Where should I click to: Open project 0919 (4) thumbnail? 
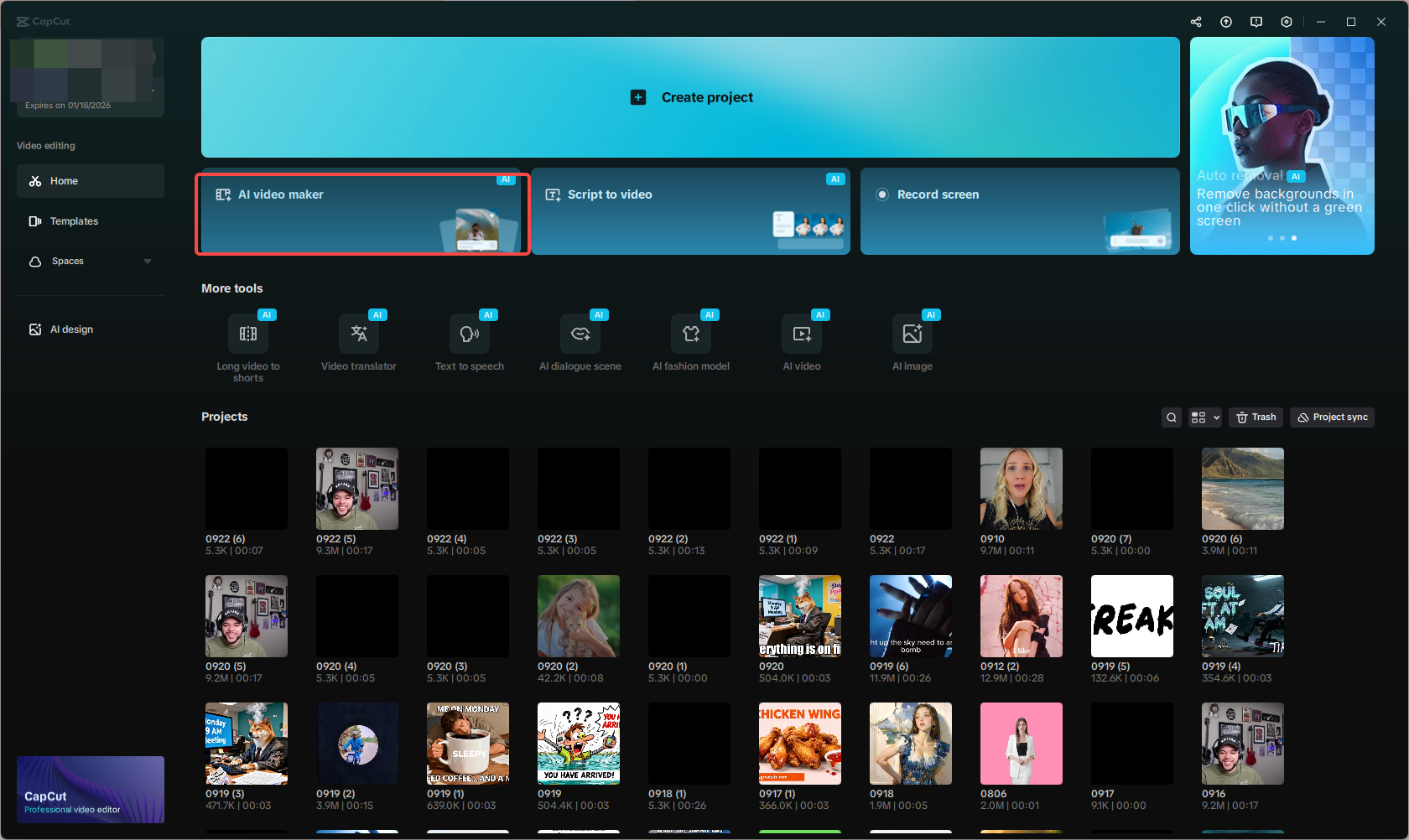coord(1243,616)
